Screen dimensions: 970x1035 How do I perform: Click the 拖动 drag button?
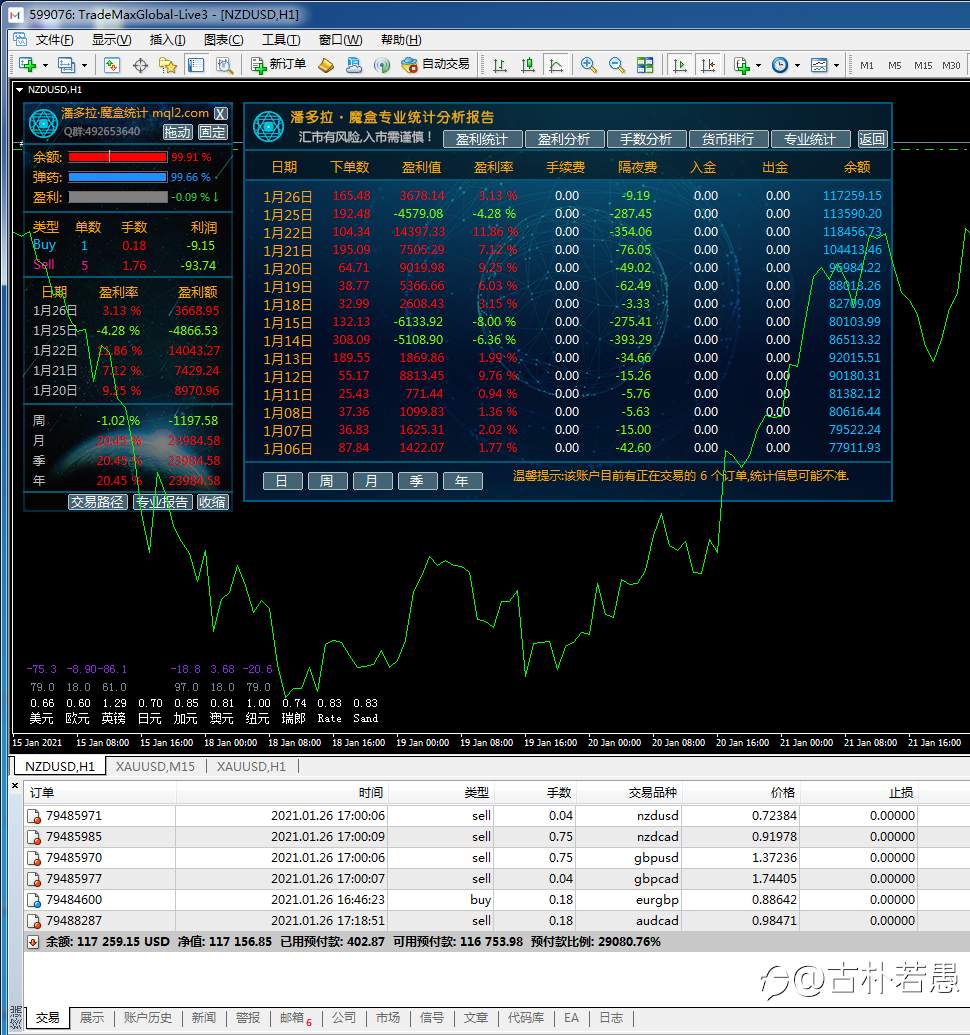pyautogui.click(x=178, y=132)
